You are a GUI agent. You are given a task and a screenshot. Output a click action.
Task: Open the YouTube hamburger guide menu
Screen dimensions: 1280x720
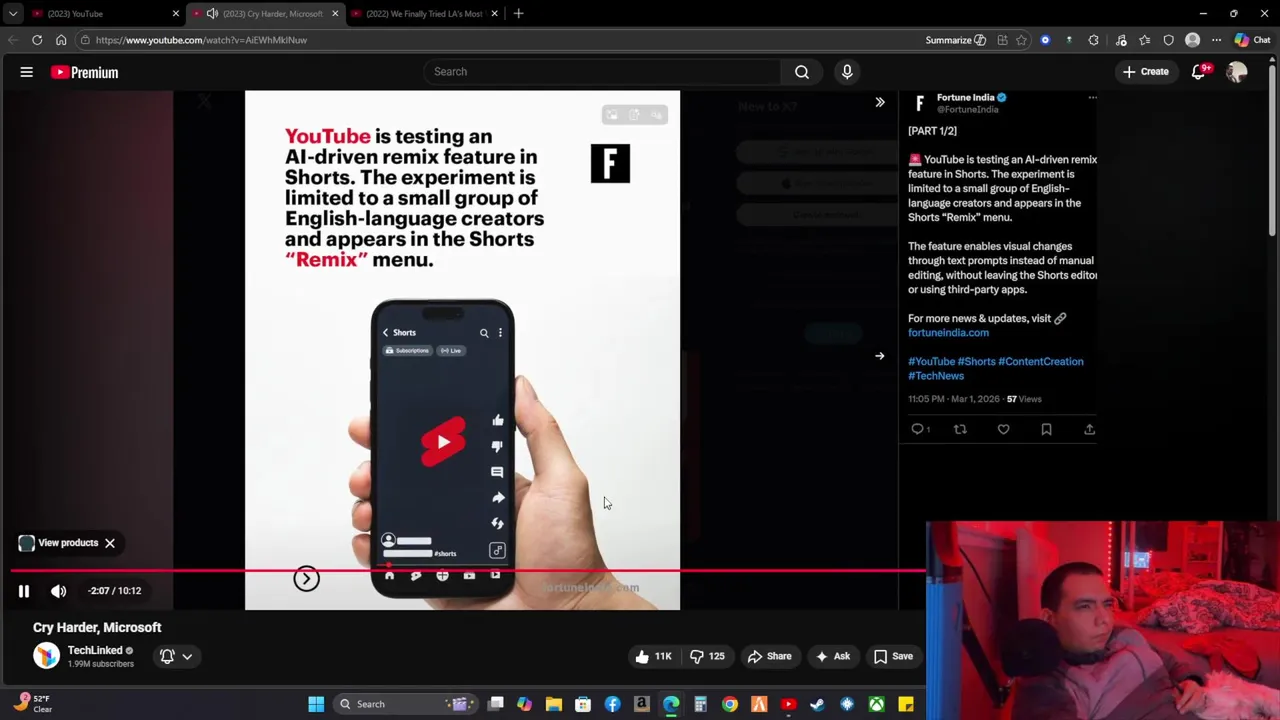pyautogui.click(x=27, y=72)
